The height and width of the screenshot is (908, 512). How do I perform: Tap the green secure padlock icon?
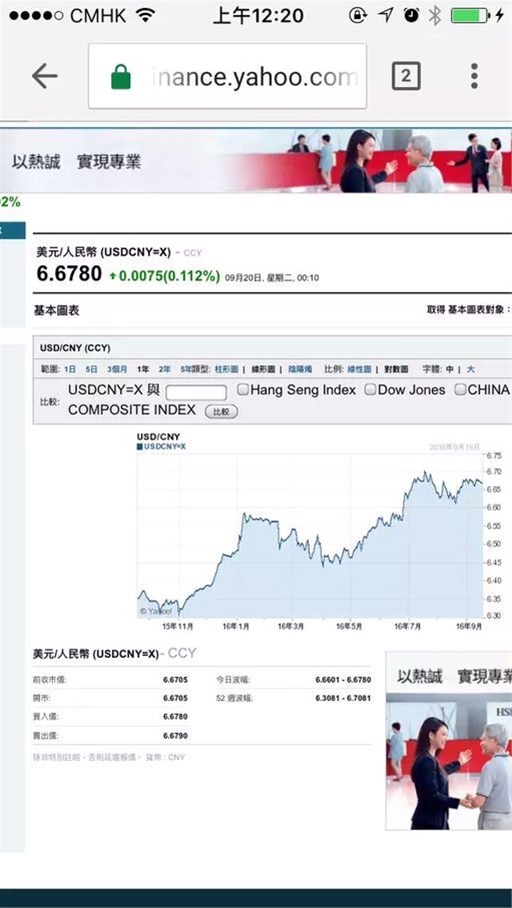point(120,76)
